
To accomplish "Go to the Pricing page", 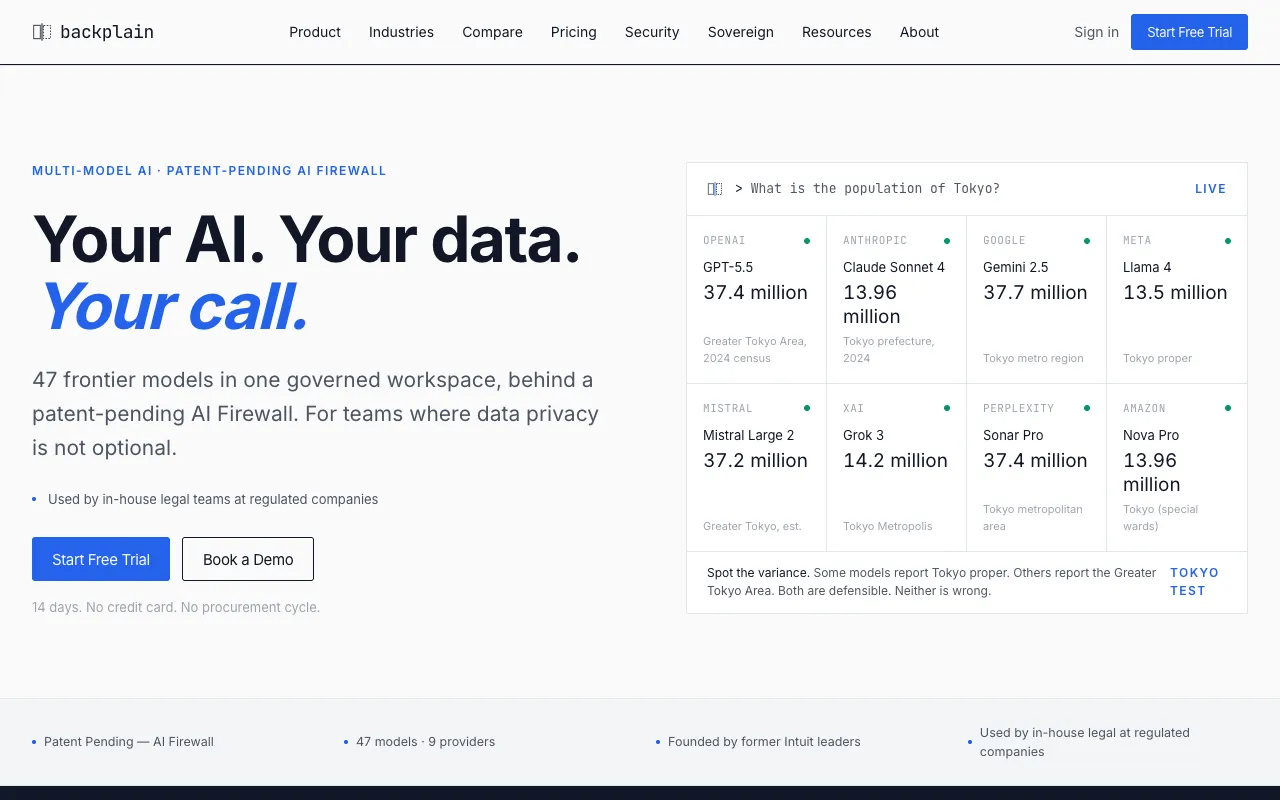I will (x=574, y=32).
